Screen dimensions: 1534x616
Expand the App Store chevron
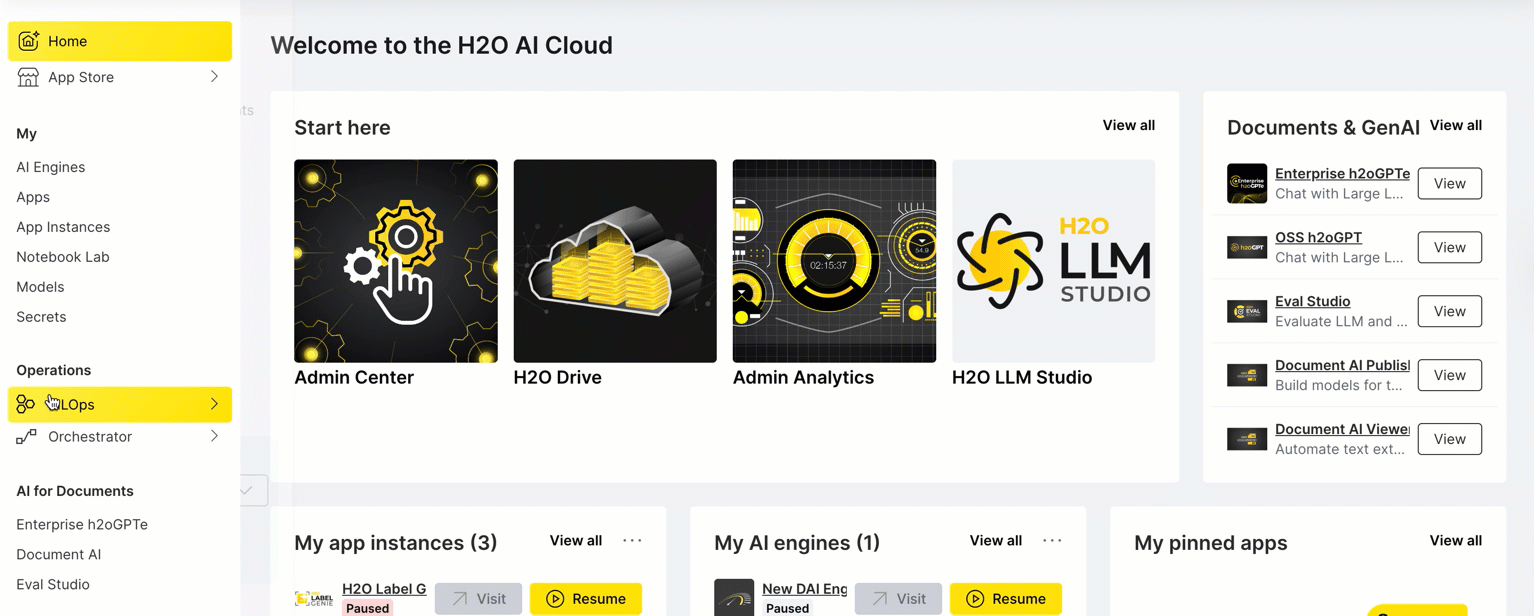pyautogui.click(x=214, y=77)
